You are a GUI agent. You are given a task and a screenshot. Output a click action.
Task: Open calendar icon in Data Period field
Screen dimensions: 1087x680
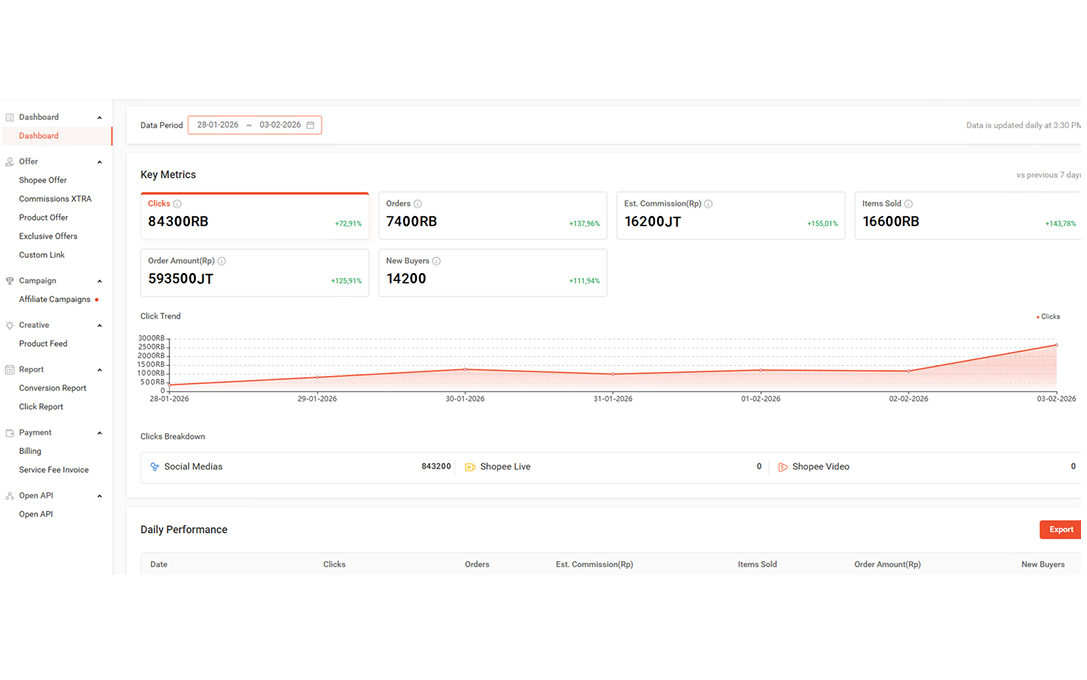(310, 126)
